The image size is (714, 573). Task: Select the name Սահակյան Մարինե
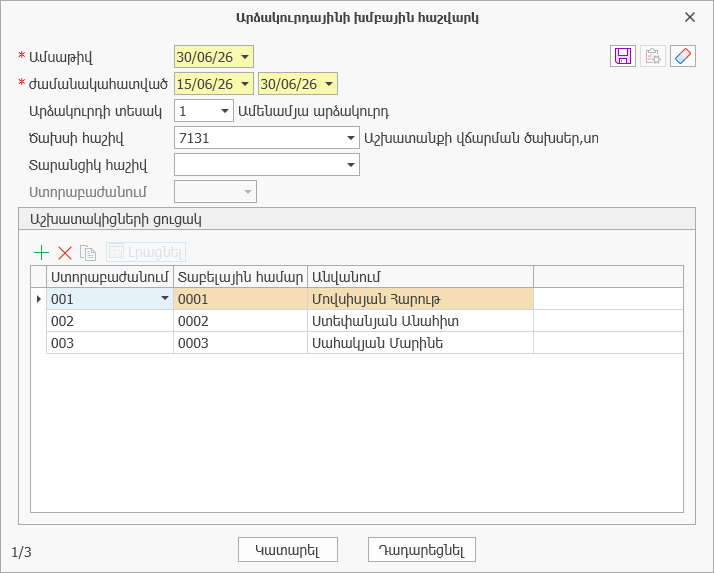click(x=420, y=343)
